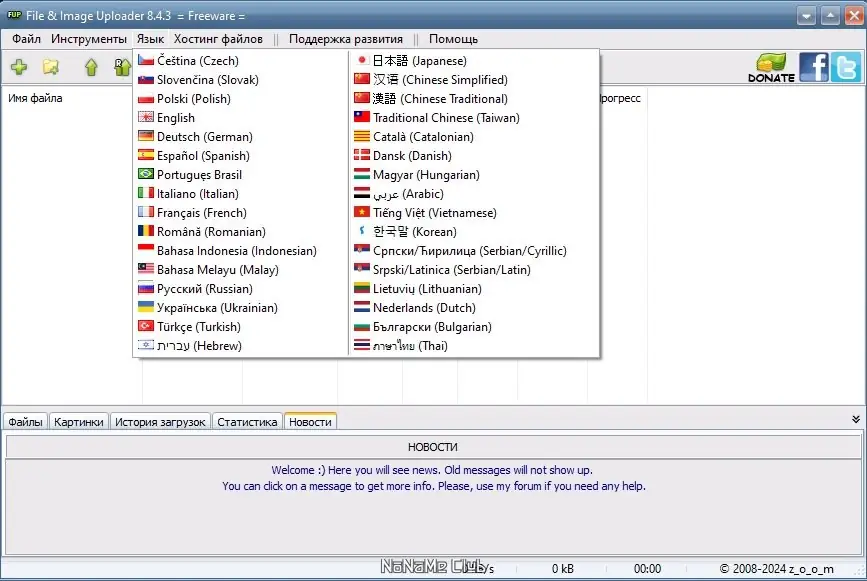Open the Хостинг файлов menu
Screen dimensions: 867x581
(218, 39)
